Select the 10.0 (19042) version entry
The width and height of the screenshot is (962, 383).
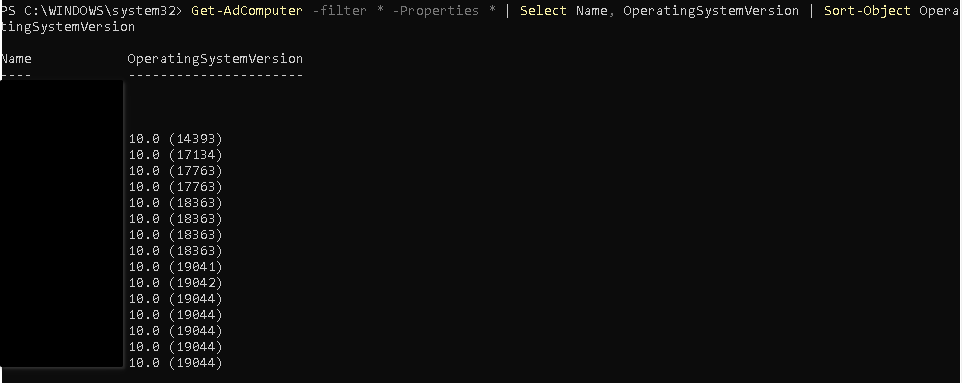coord(175,283)
